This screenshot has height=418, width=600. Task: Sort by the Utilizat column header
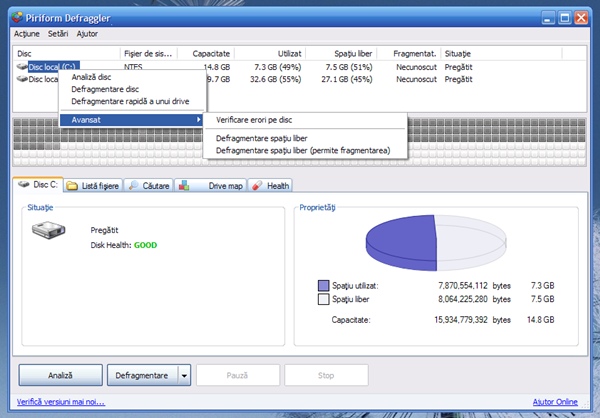270,54
